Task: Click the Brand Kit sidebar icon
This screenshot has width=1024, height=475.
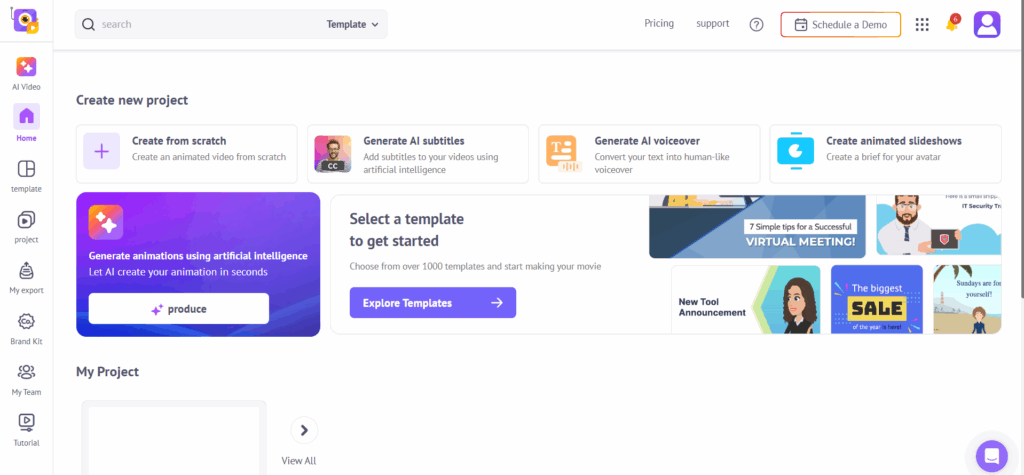Action: (26, 323)
